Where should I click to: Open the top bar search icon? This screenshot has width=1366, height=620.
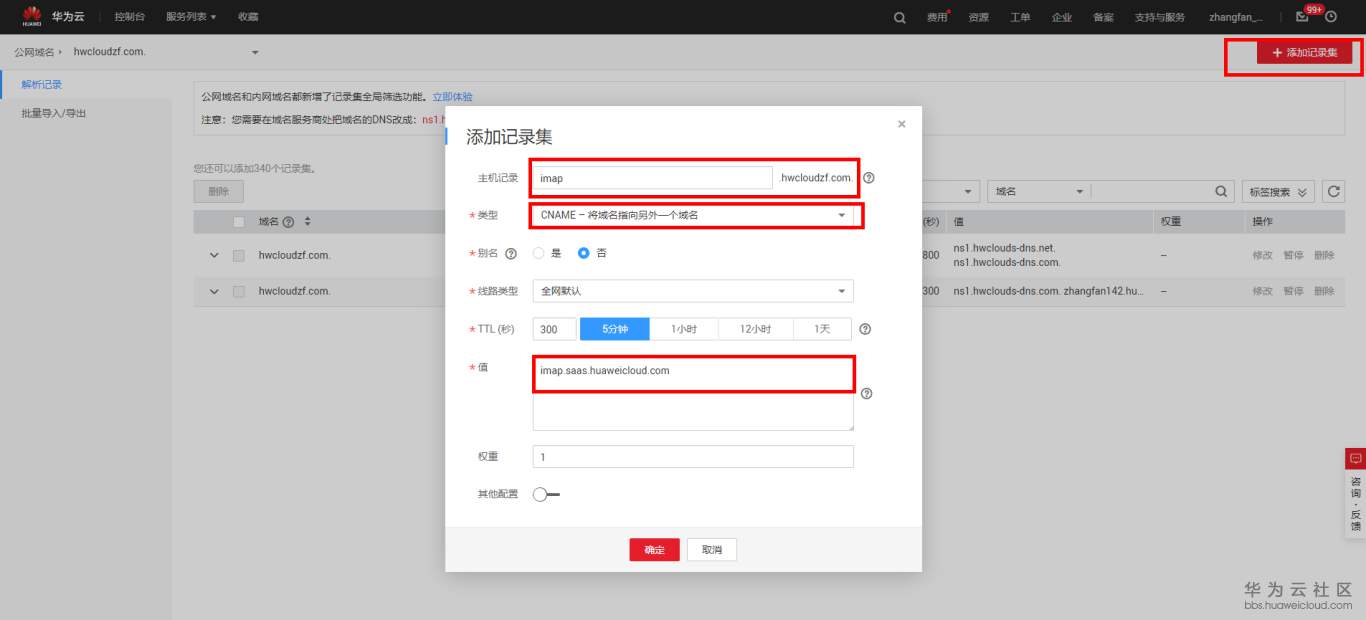pos(900,17)
